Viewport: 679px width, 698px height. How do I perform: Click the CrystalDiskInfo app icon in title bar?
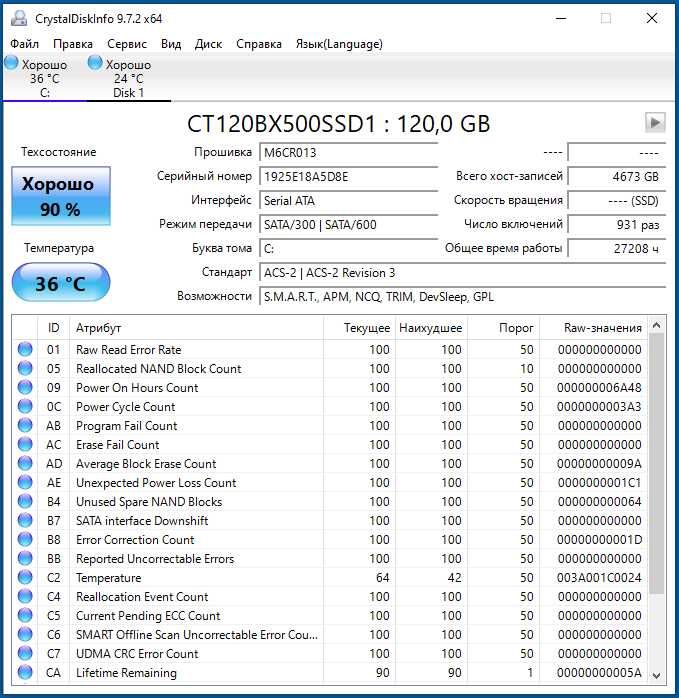point(19,18)
